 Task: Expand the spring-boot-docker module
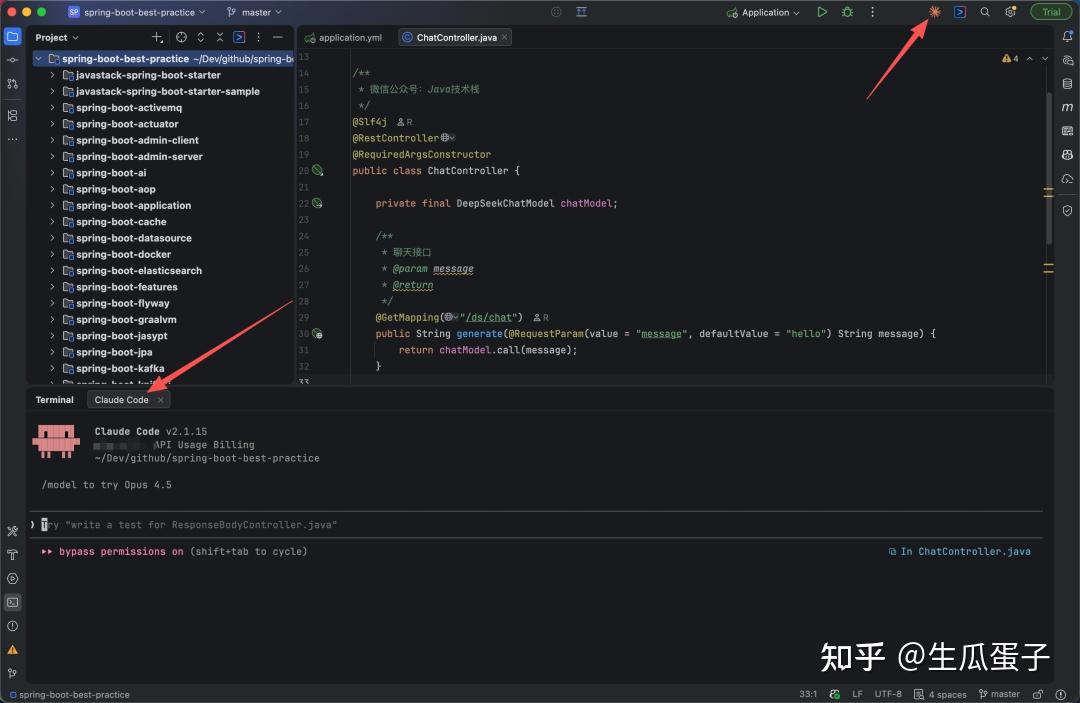(52, 254)
